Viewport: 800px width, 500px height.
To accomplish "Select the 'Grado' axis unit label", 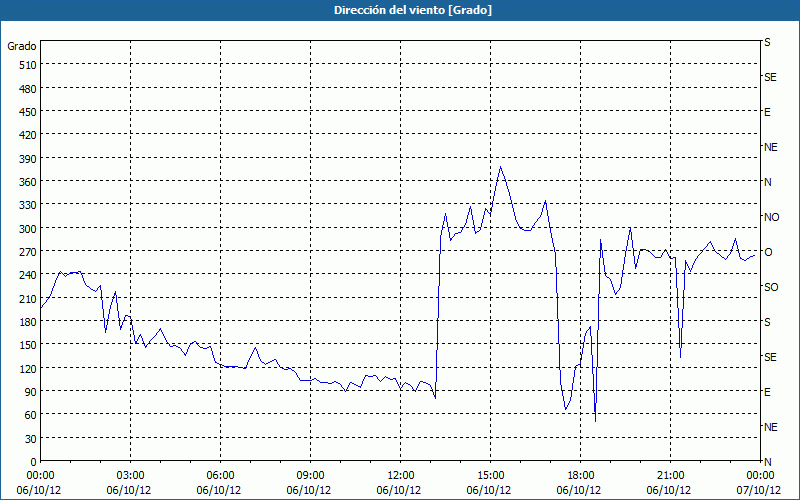I will point(22,46).
